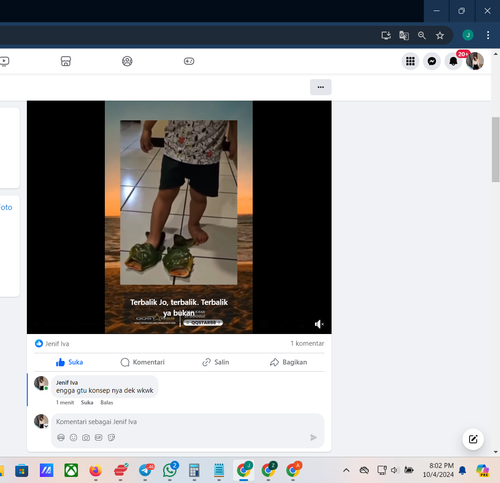Install app via Chrome address bar icon

(x=386, y=35)
